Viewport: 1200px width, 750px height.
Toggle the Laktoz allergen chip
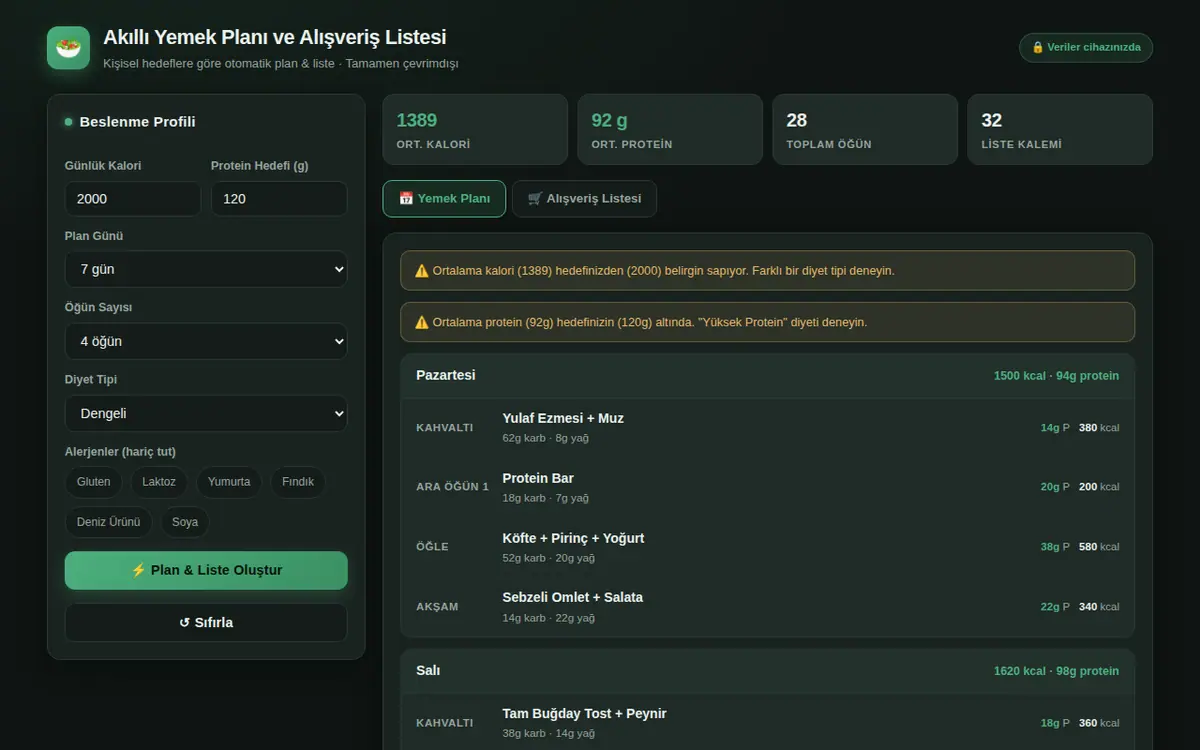coord(159,482)
